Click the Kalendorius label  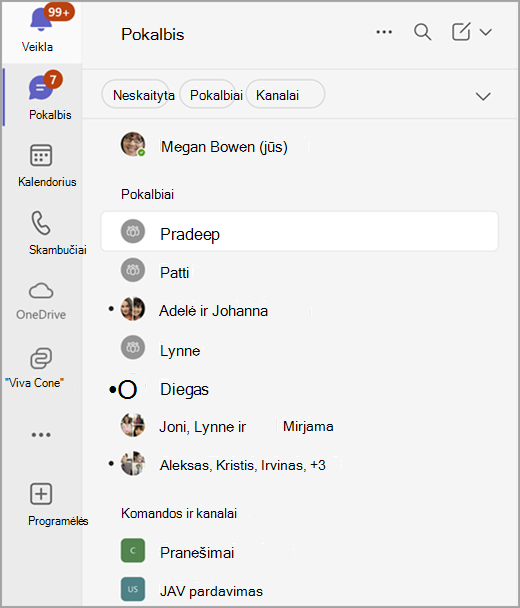tap(47, 182)
